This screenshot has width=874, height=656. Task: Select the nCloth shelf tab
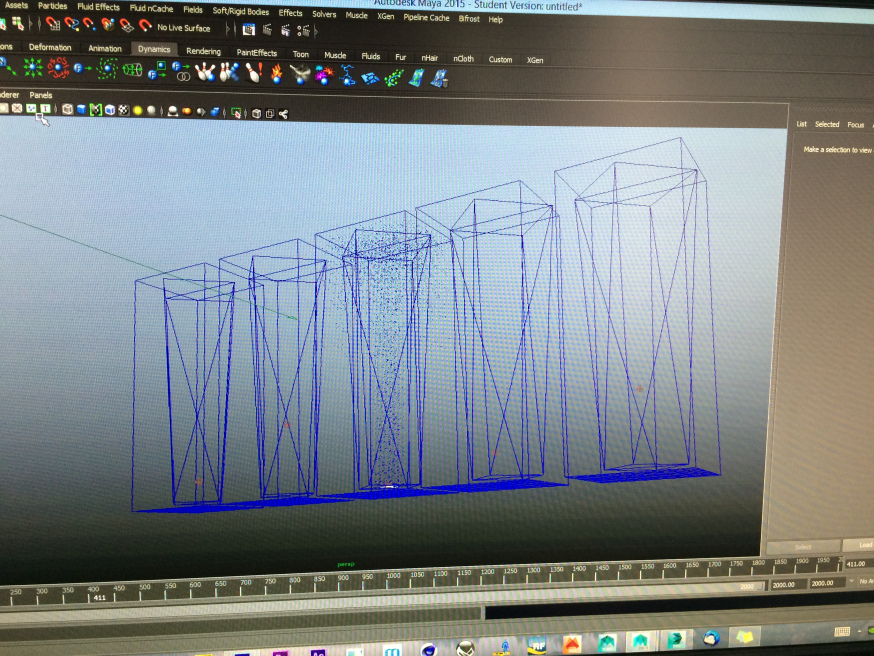point(463,58)
